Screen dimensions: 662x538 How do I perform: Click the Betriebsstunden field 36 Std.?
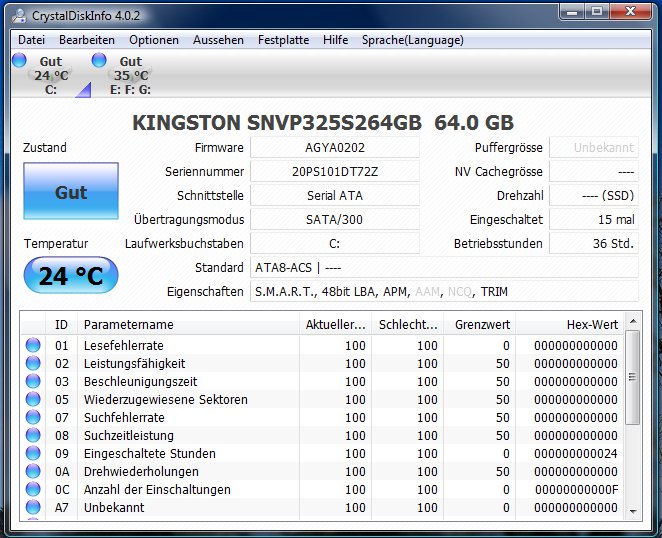(x=594, y=244)
